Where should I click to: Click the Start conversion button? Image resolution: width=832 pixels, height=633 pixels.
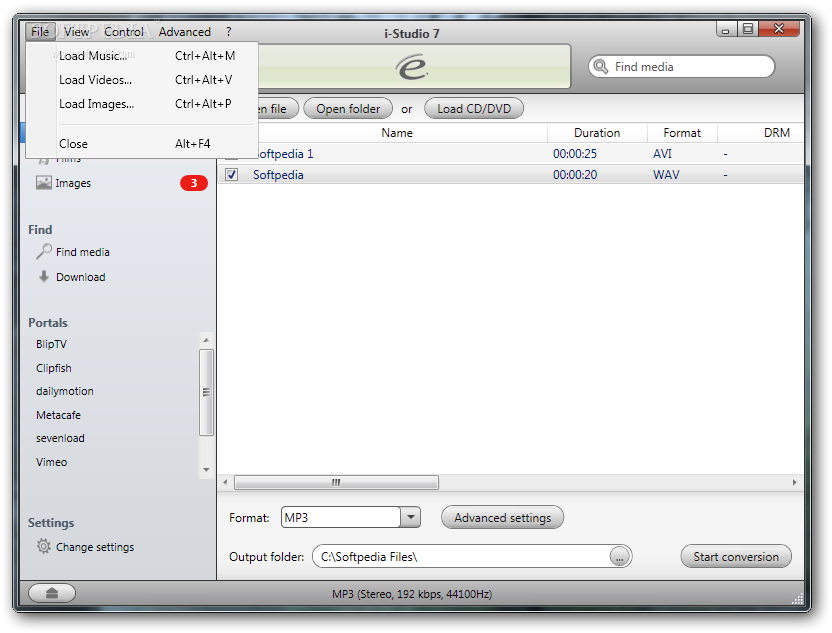click(736, 557)
